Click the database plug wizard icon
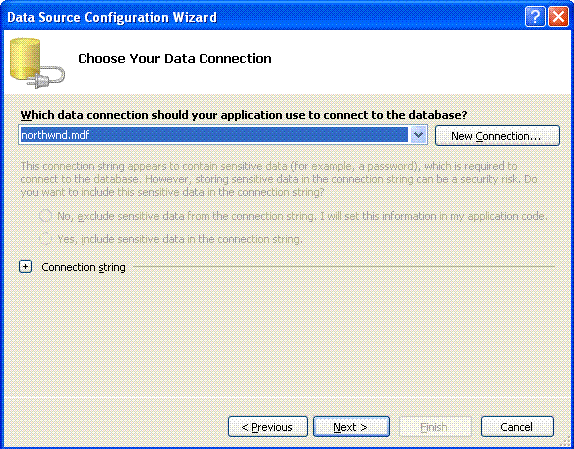This screenshot has width=574, height=449. tap(37, 63)
